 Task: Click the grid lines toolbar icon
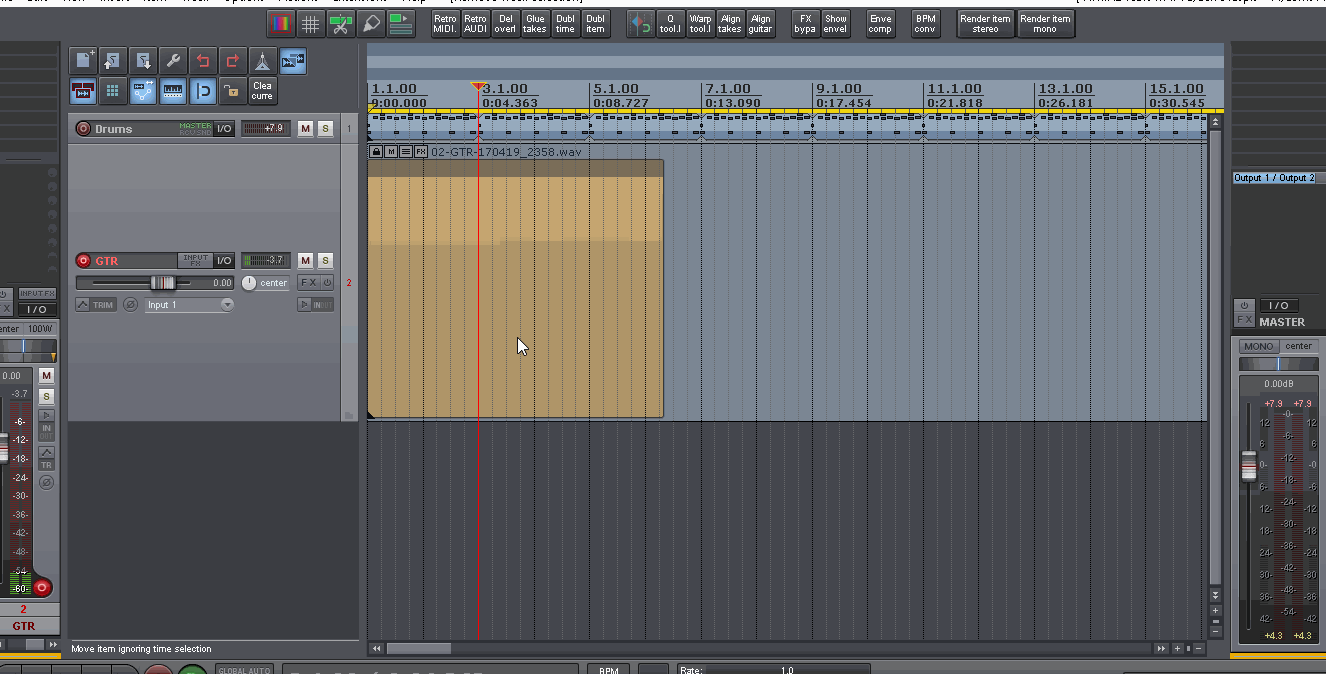(x=310, y=24)
